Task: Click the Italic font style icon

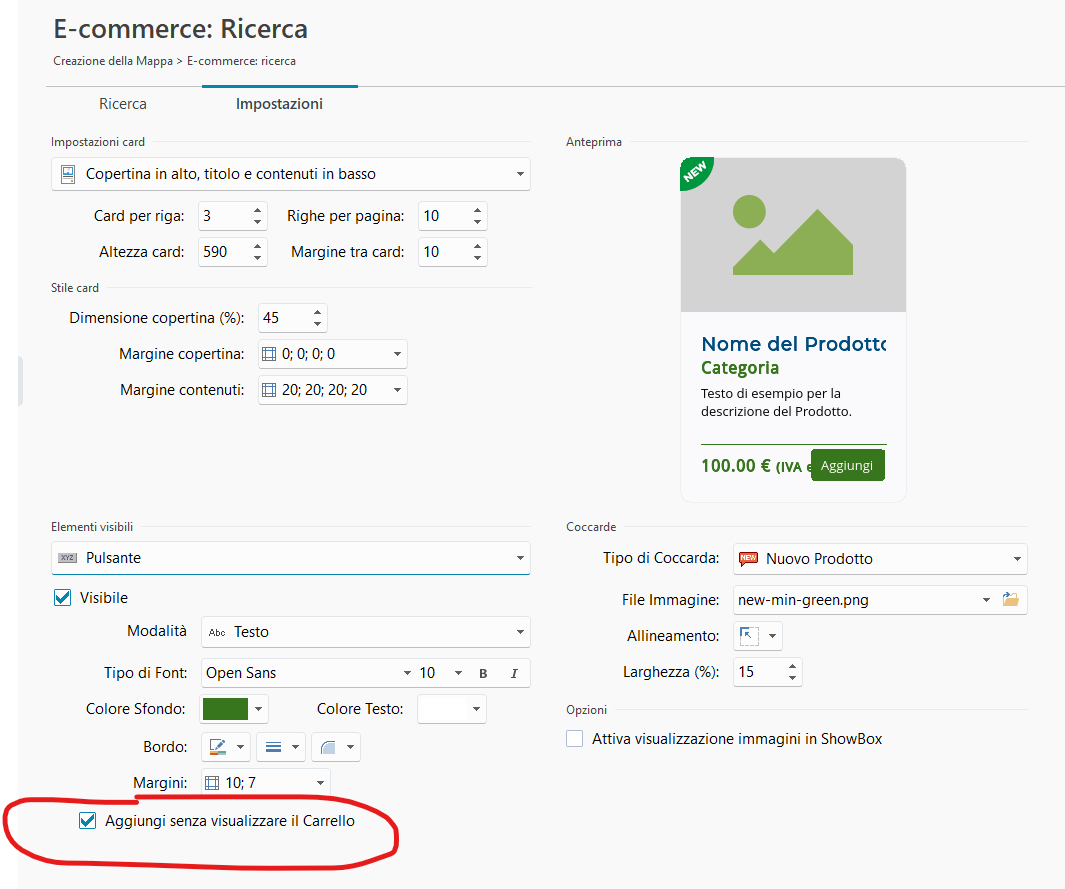Action: point(514,673)
